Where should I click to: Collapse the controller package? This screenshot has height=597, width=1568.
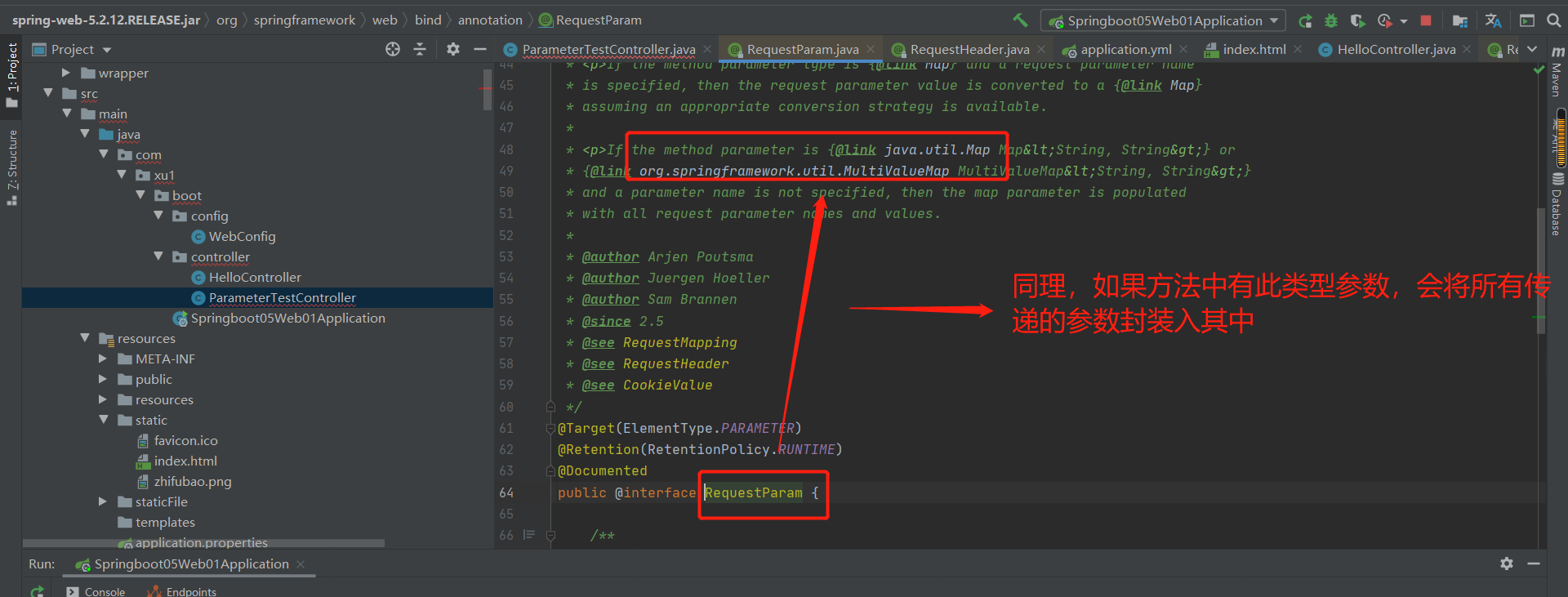(x=158, y=256)
